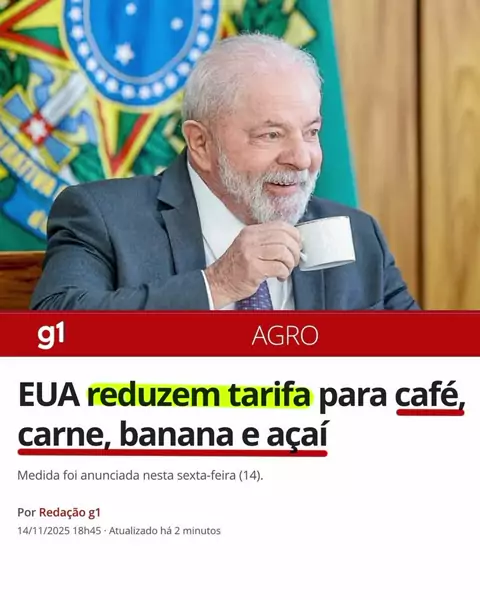
Task: Click the word 'carne' in the headline
Action: 61,436
